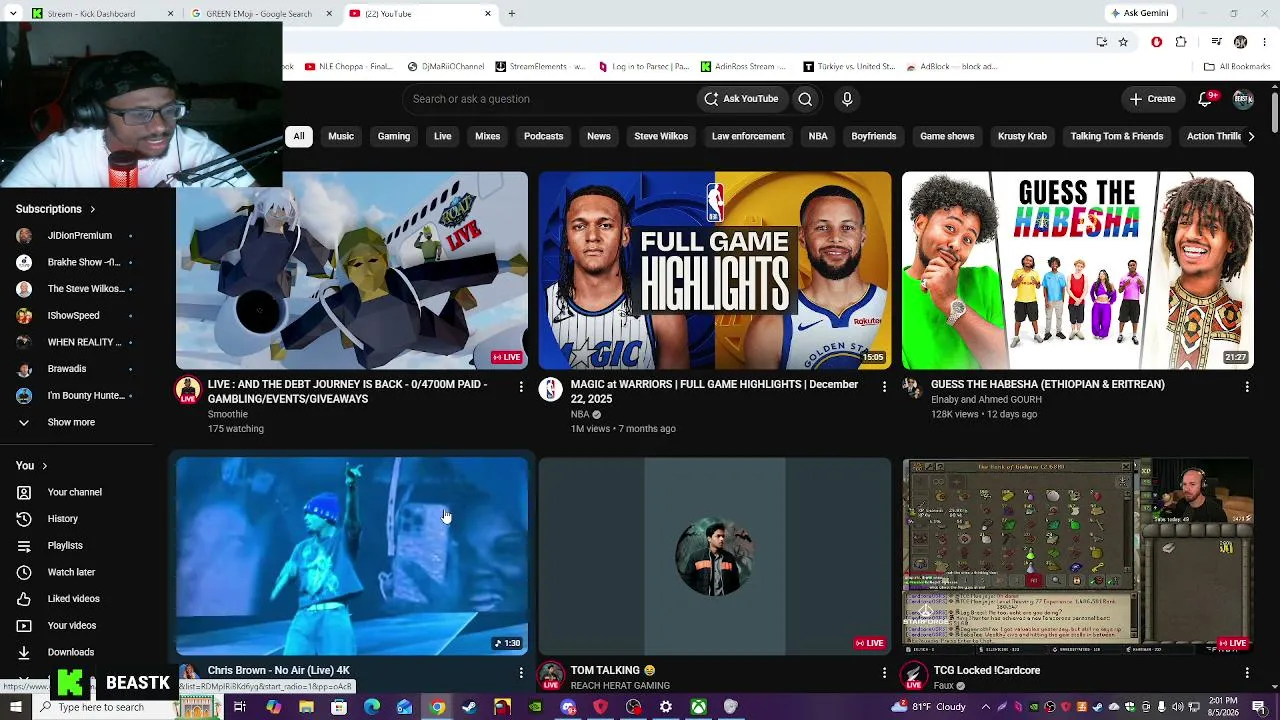Click the YouTube search input field
The width and height of the screenshot is (1280, 720).
pos(550,99)
